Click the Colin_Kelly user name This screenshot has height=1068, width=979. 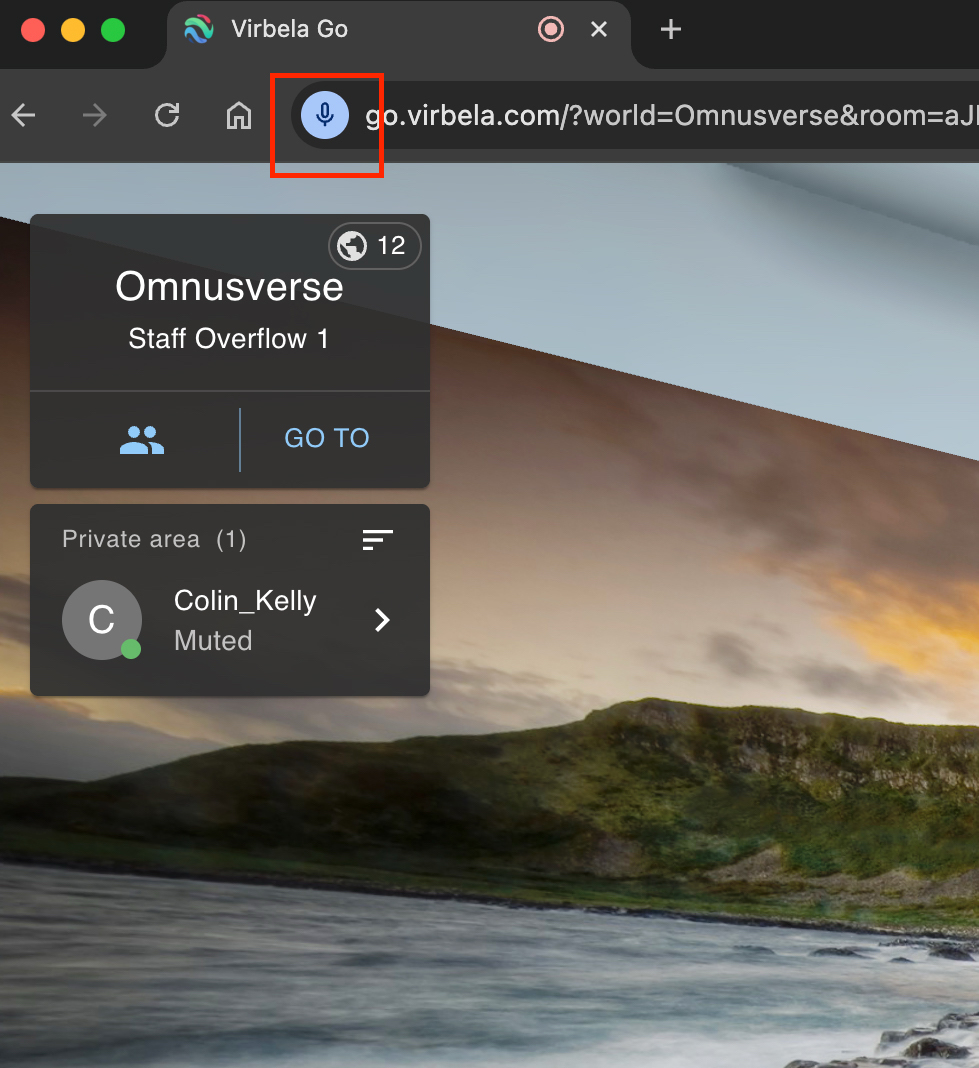pos(245,601)
